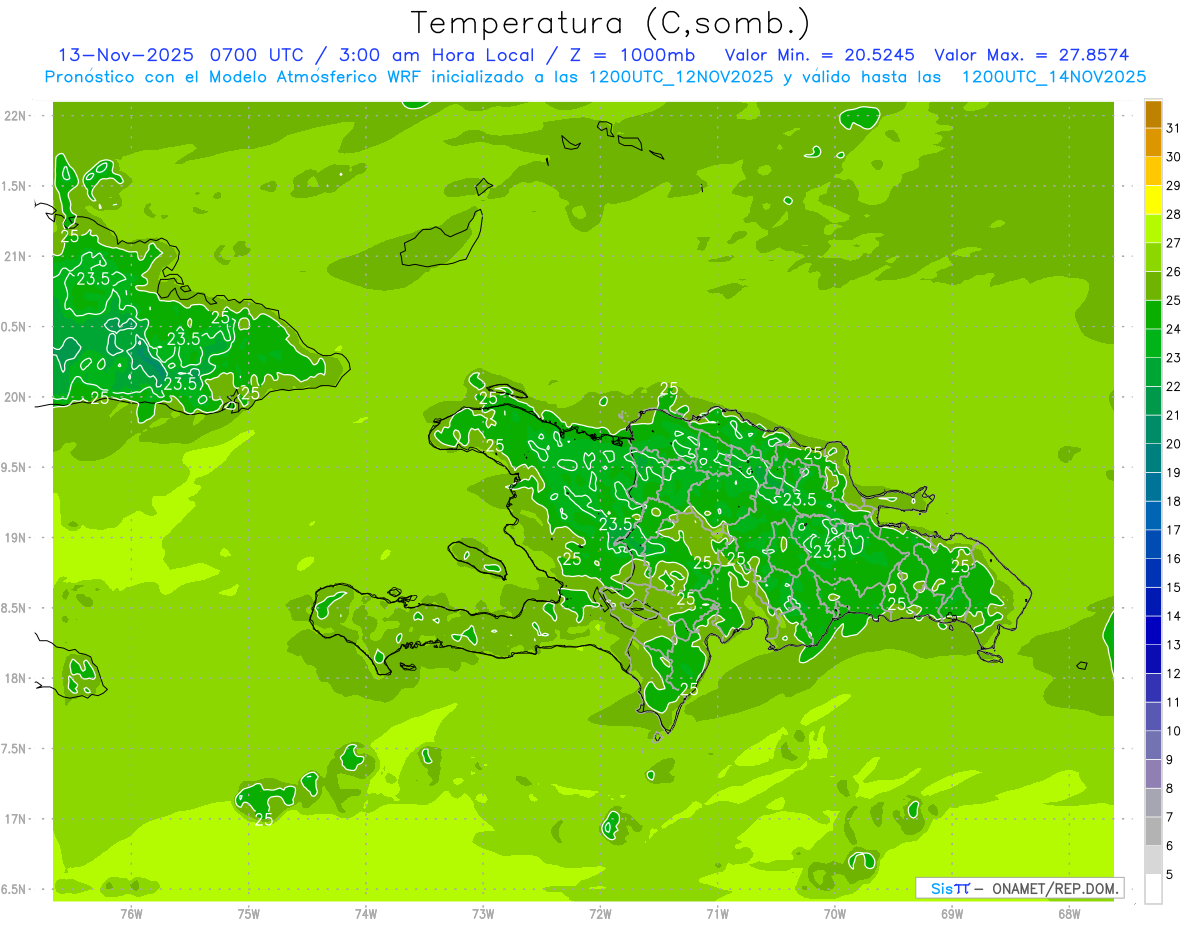Click legend value '21'
Screen dimensions: 1200x927
click(x=1174, y=415)
